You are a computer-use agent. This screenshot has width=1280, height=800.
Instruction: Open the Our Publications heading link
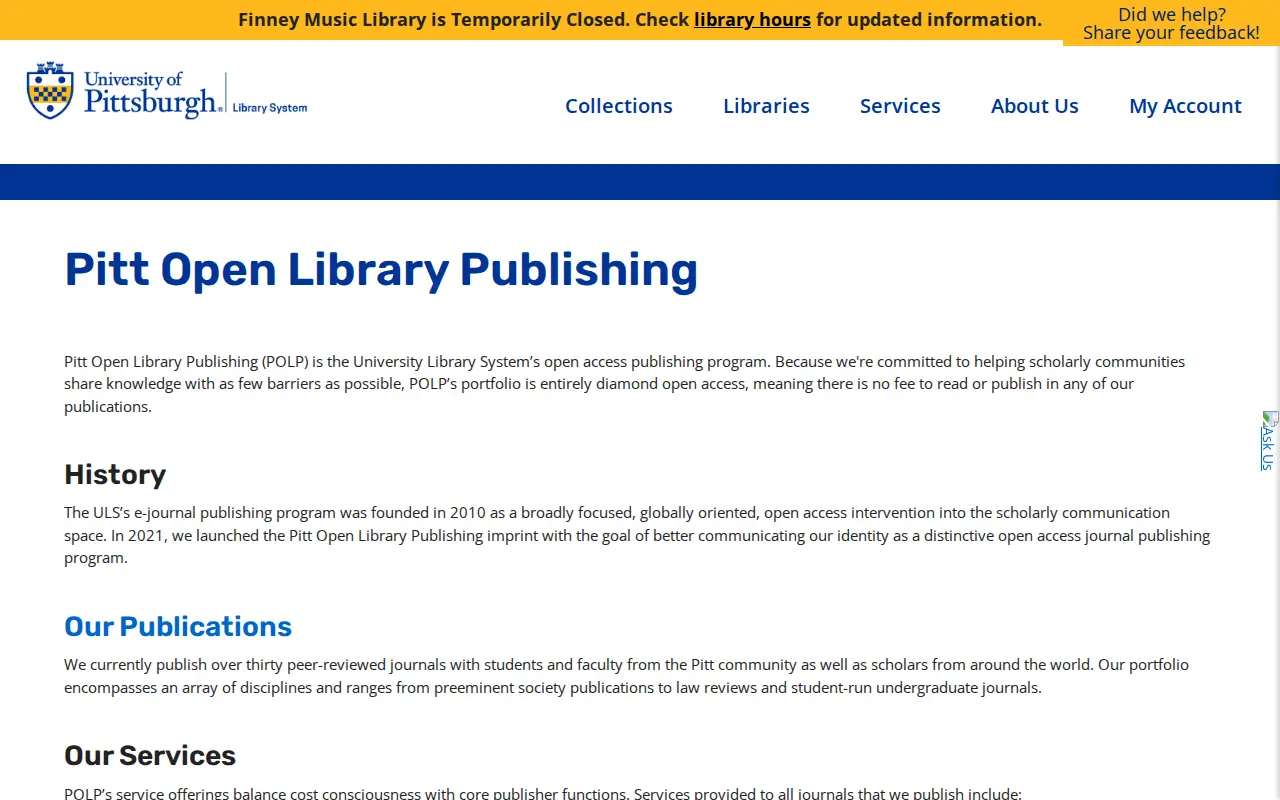click(178, 626)
